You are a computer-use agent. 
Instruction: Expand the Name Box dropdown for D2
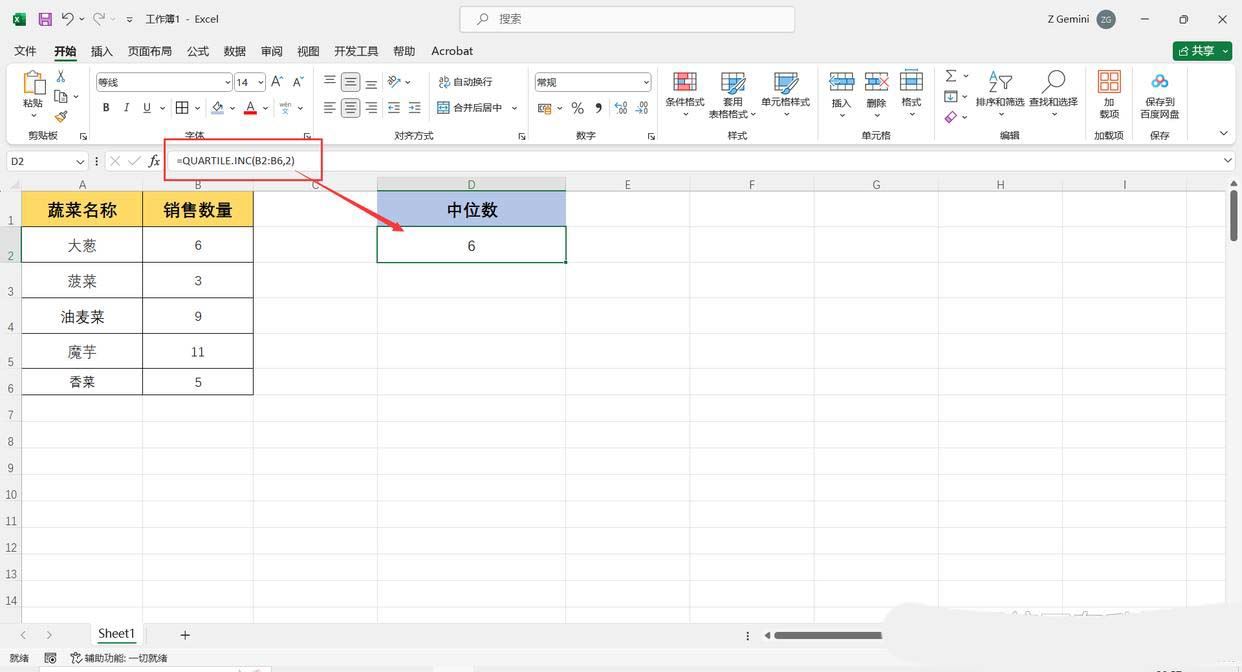pyautogui.click(x=80, y=161)
